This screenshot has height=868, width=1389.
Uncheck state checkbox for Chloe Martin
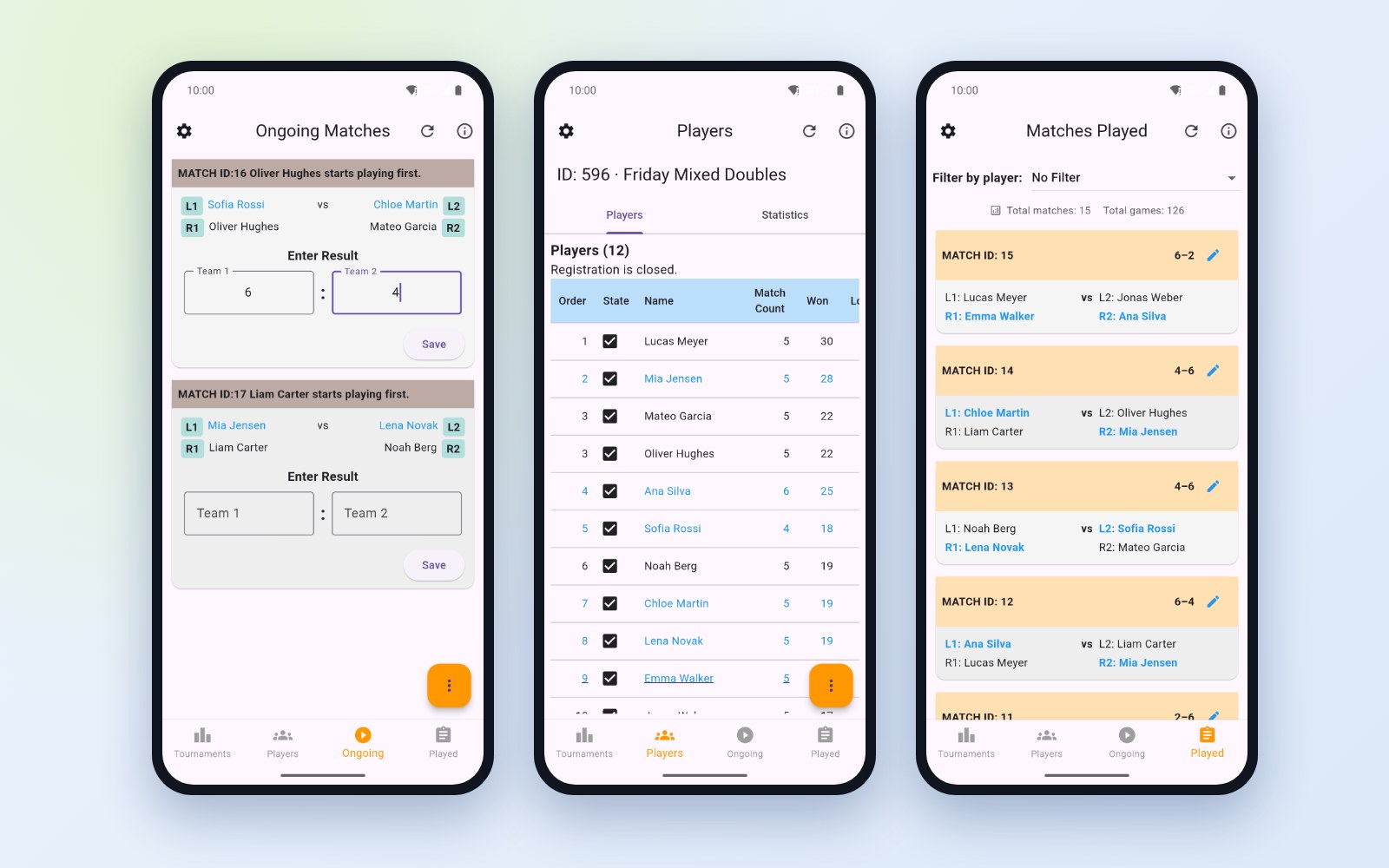[x=610, y=602]
